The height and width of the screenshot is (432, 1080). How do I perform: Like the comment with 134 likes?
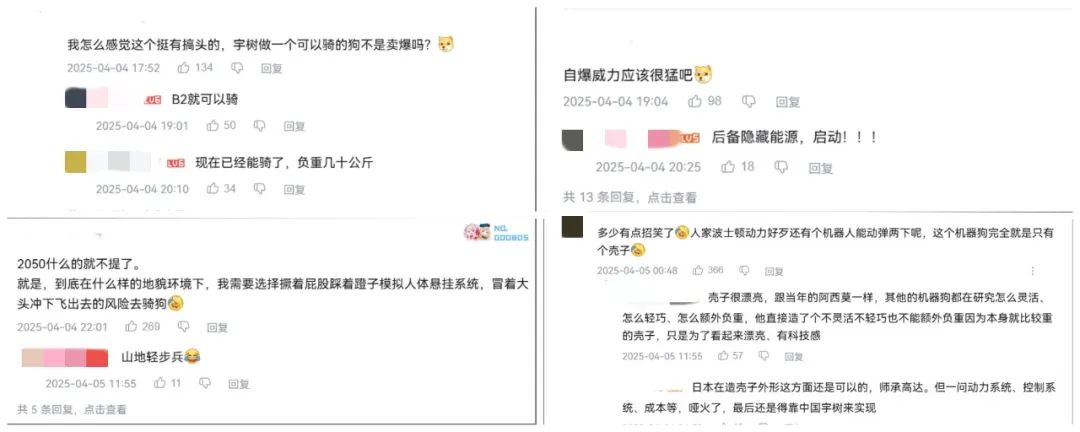point(184,68)
